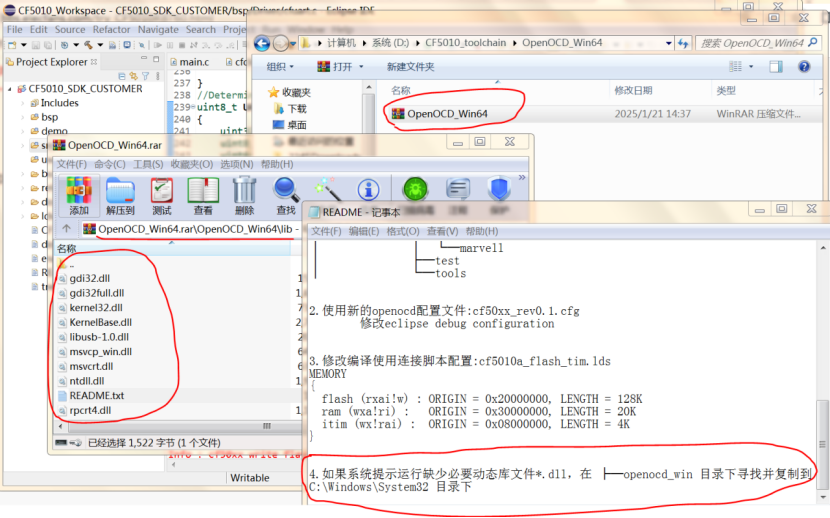Select OpenOCD_Win64 archive in Explorer file list
The image size is (830, 518).
[440, 114]
